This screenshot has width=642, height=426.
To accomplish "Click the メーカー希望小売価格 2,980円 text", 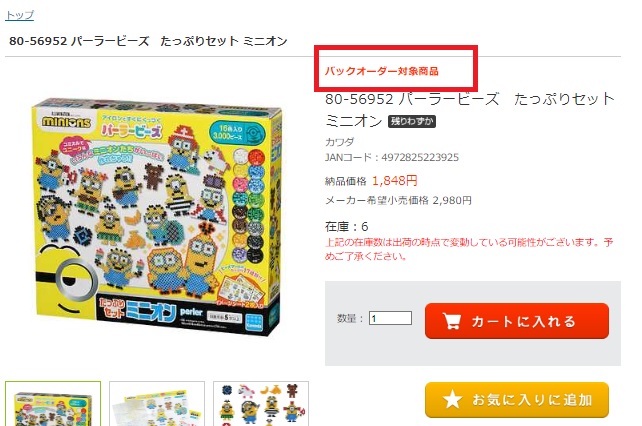I will (398, 200).
